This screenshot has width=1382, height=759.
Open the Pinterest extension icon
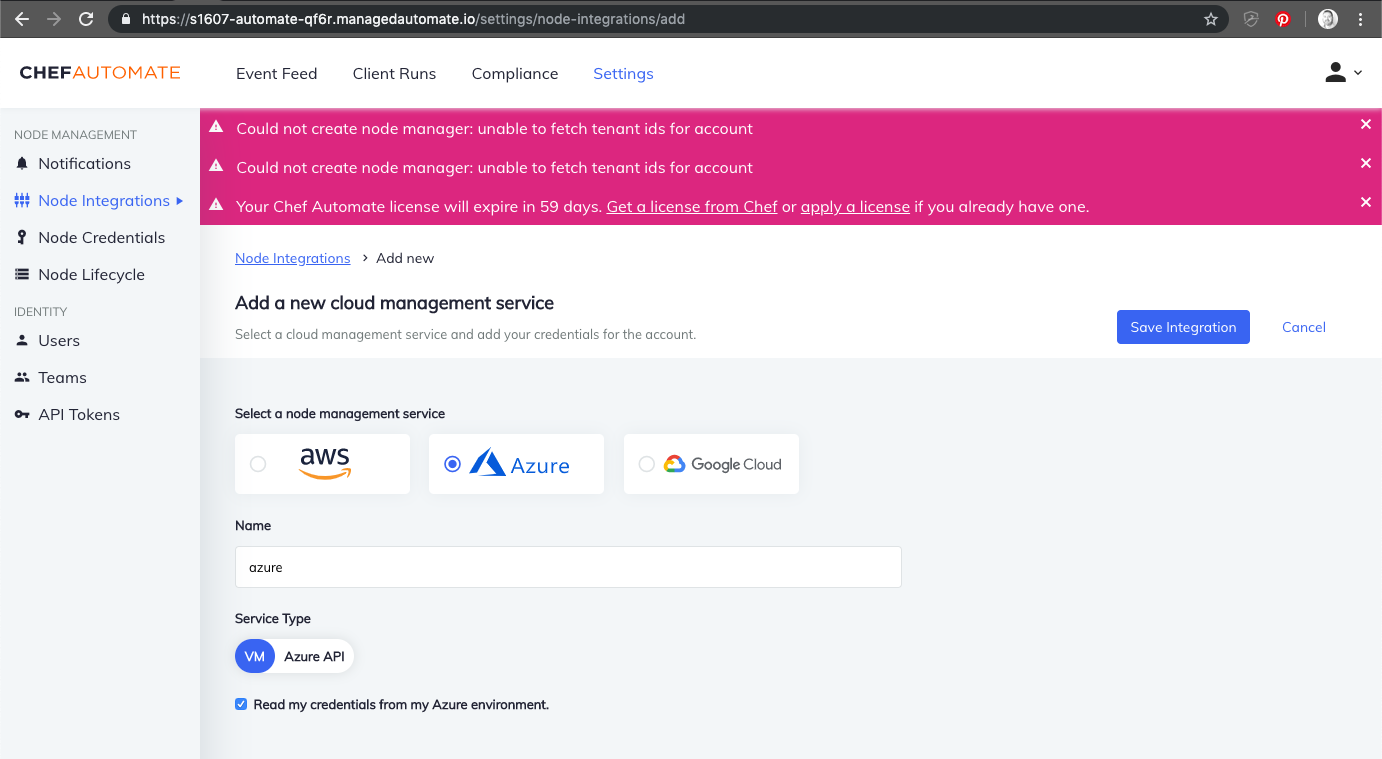(x=1283, y=19)
